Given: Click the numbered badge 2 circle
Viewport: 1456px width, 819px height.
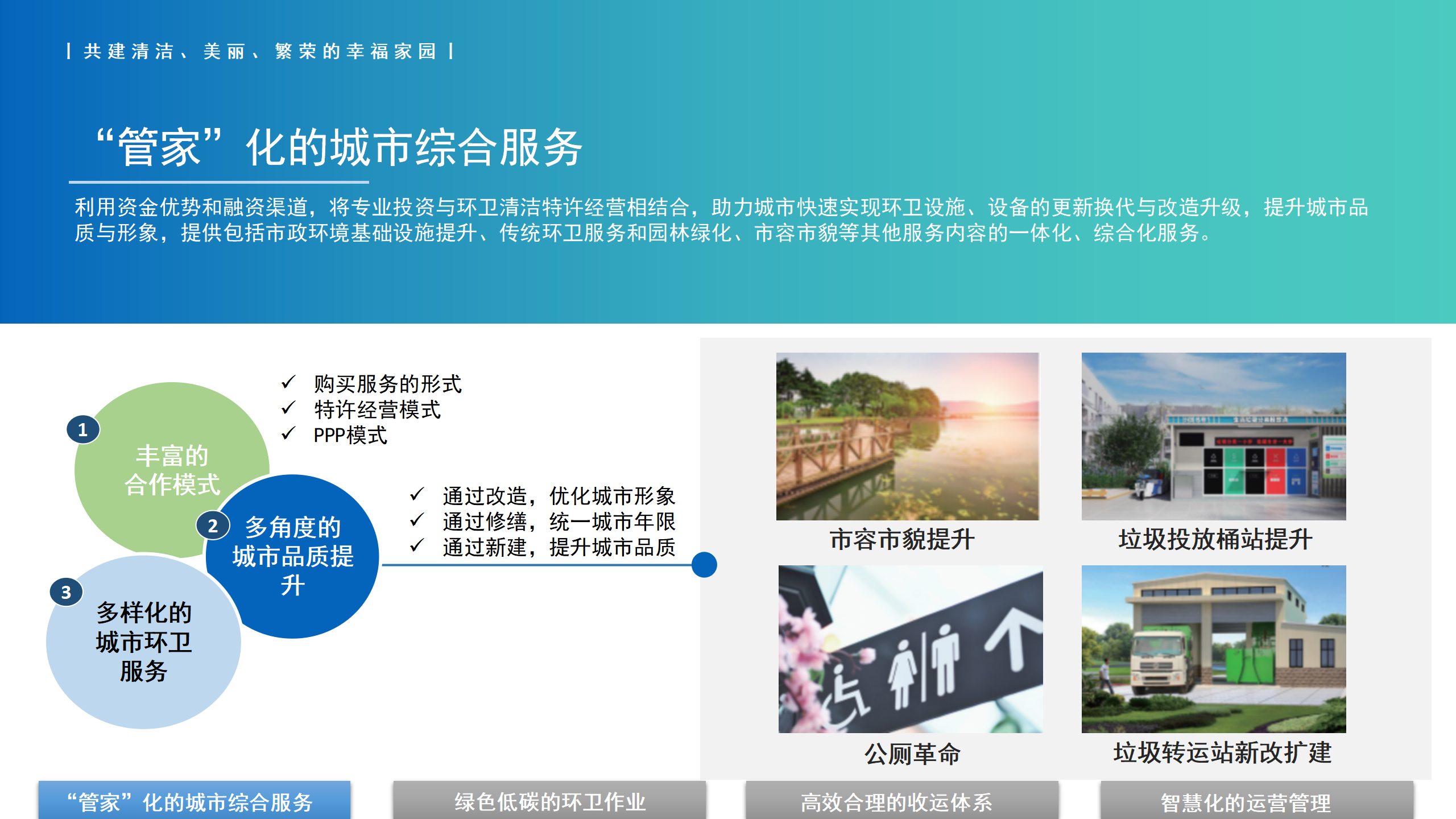Looking at the screenshot, I should (x=213, y=526).
